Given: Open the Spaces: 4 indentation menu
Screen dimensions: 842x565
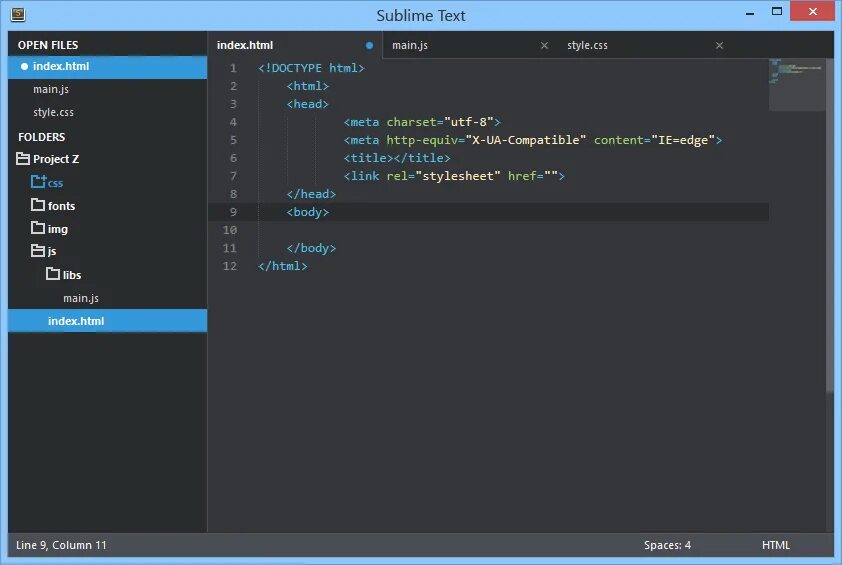Looking at the screenshot, I should pos(667,545).
